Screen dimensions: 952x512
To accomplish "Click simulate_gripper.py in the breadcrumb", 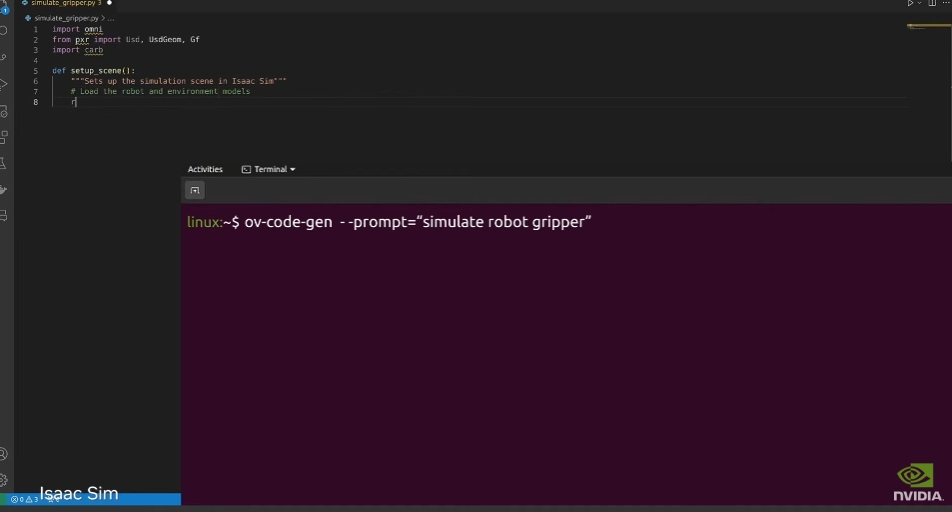I will point(64,18).
